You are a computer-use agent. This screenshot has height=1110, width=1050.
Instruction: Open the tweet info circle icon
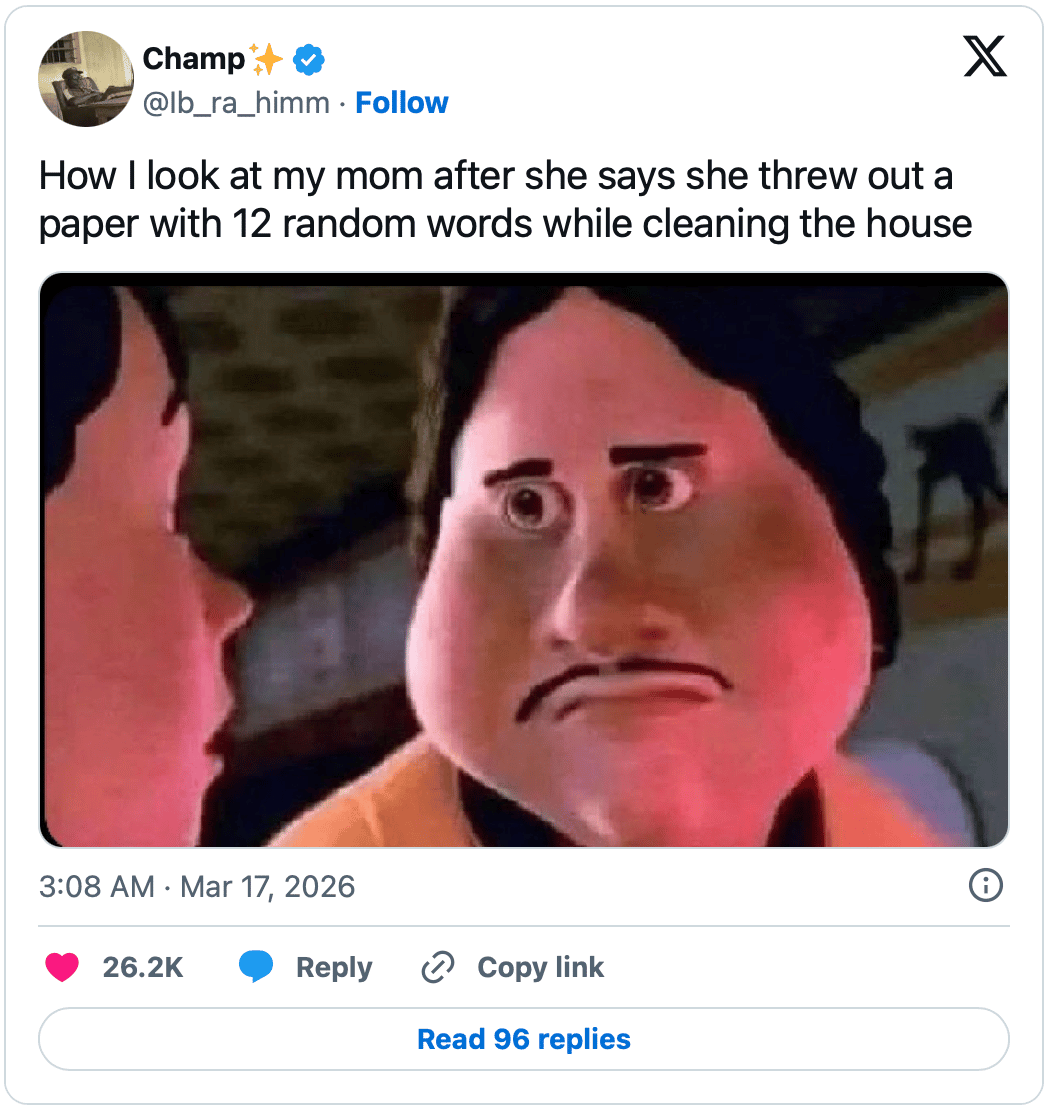click(986, 885)
